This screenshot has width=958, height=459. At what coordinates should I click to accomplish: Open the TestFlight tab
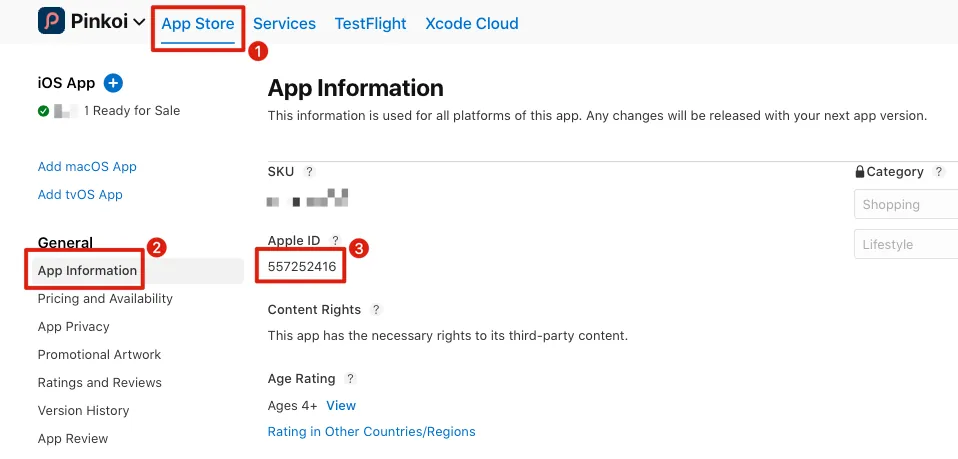[370, 24]
